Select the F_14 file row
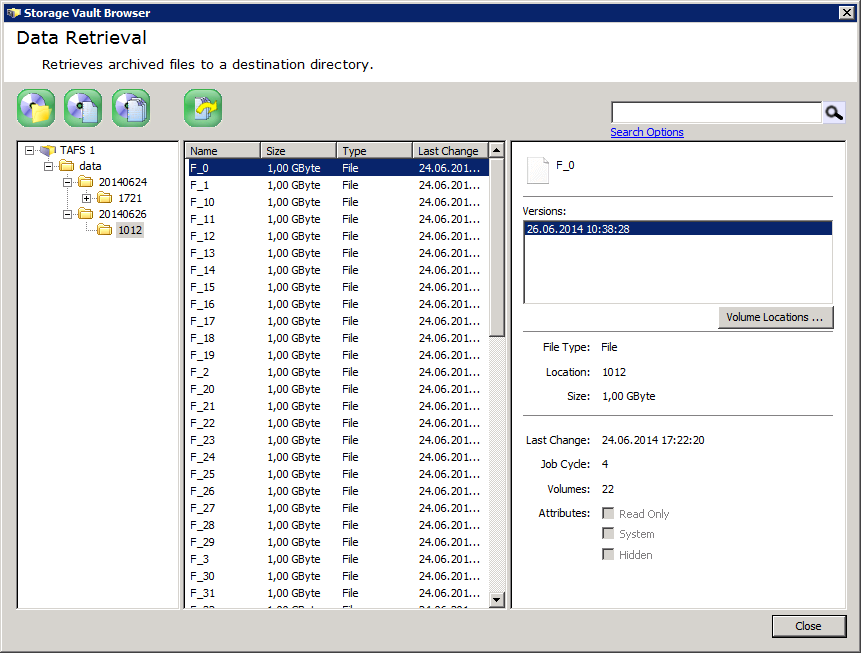The width and height of the screenshot is (861, 653). pyautogui.click(x=337, y=270)
